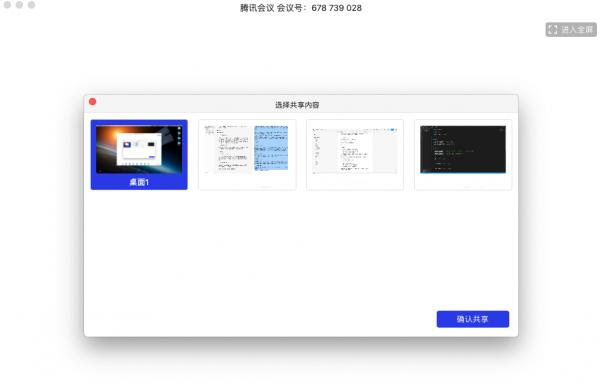Click 进入全屏 to enter full screen
This screenshot has width=600, height=384.
[571, 29]
